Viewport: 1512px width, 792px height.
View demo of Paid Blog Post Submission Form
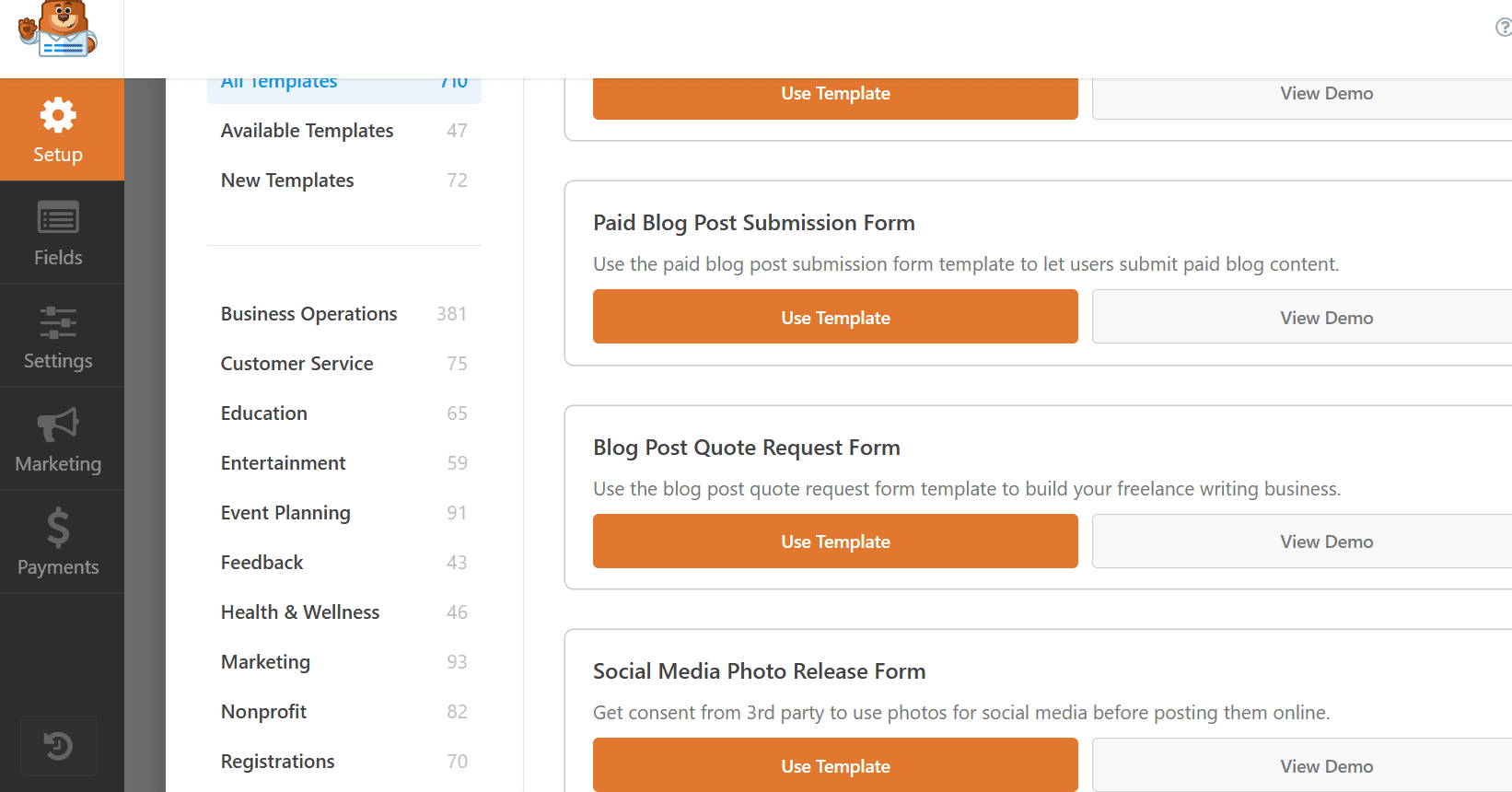[x=1325, y=317]
